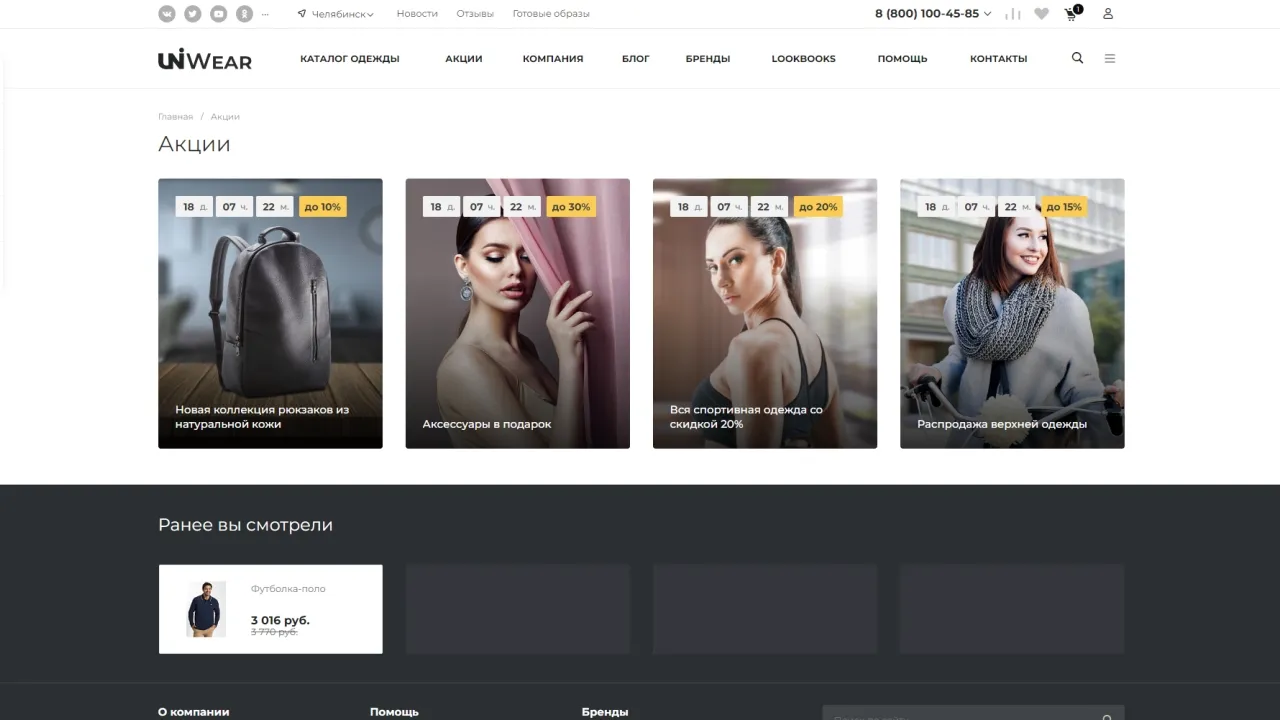1280x720 pixels.
Task: Follow the Отзывы link
Action: click(475, 14)
